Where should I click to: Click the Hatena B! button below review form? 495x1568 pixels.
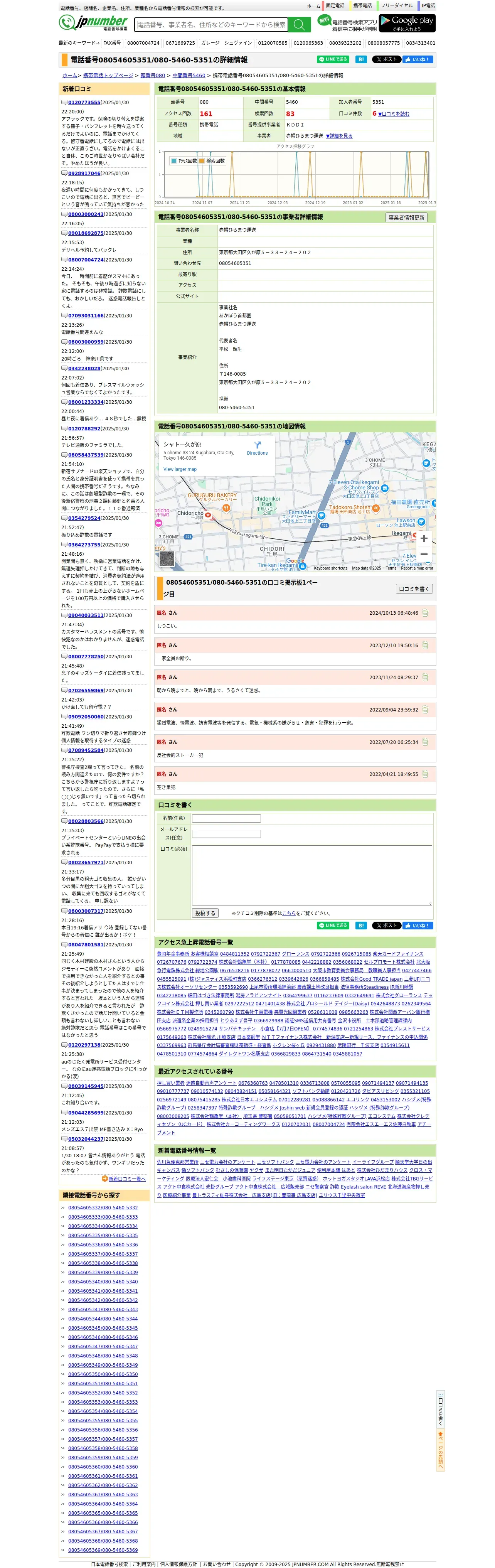(x=361, y=925)
